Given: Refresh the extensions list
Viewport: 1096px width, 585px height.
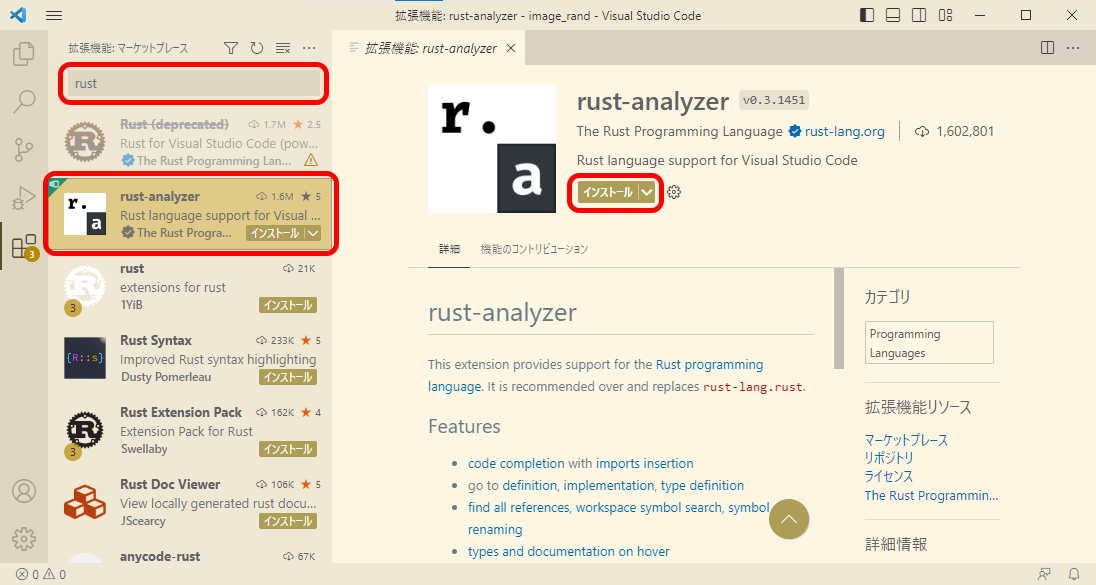Looking at the screenshot, I should [x=257, y=48].
